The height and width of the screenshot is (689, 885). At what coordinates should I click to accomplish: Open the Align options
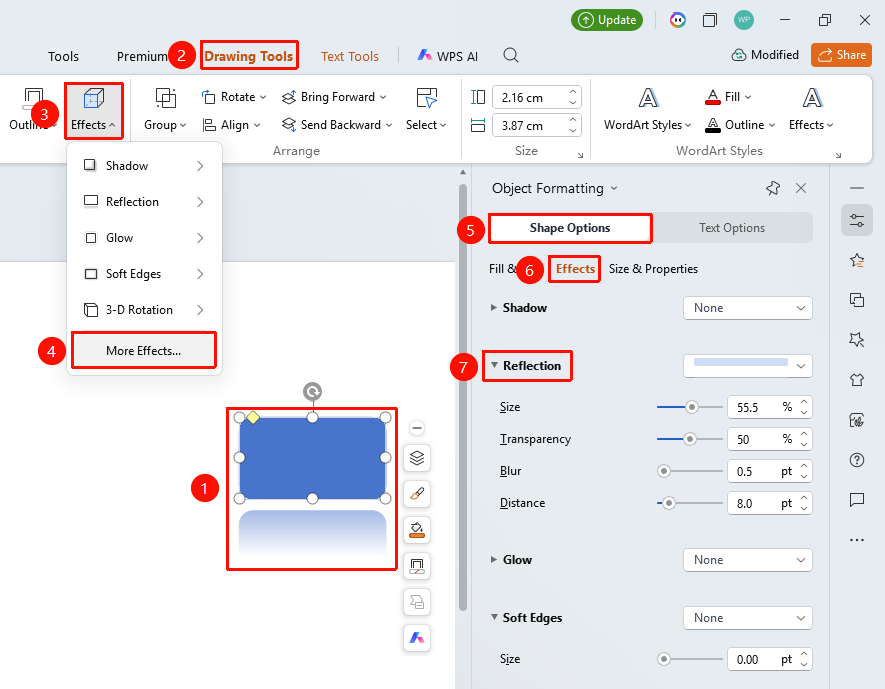tap(231, 125)
